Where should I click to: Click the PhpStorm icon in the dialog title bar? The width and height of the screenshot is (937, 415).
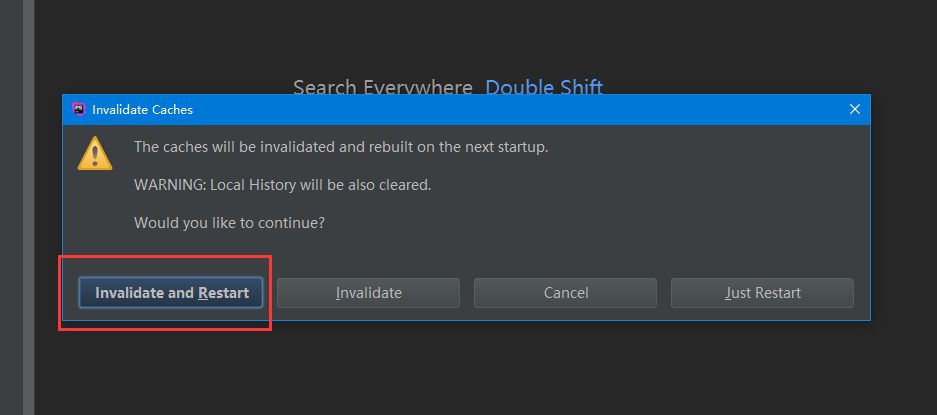tap(78, 109)
